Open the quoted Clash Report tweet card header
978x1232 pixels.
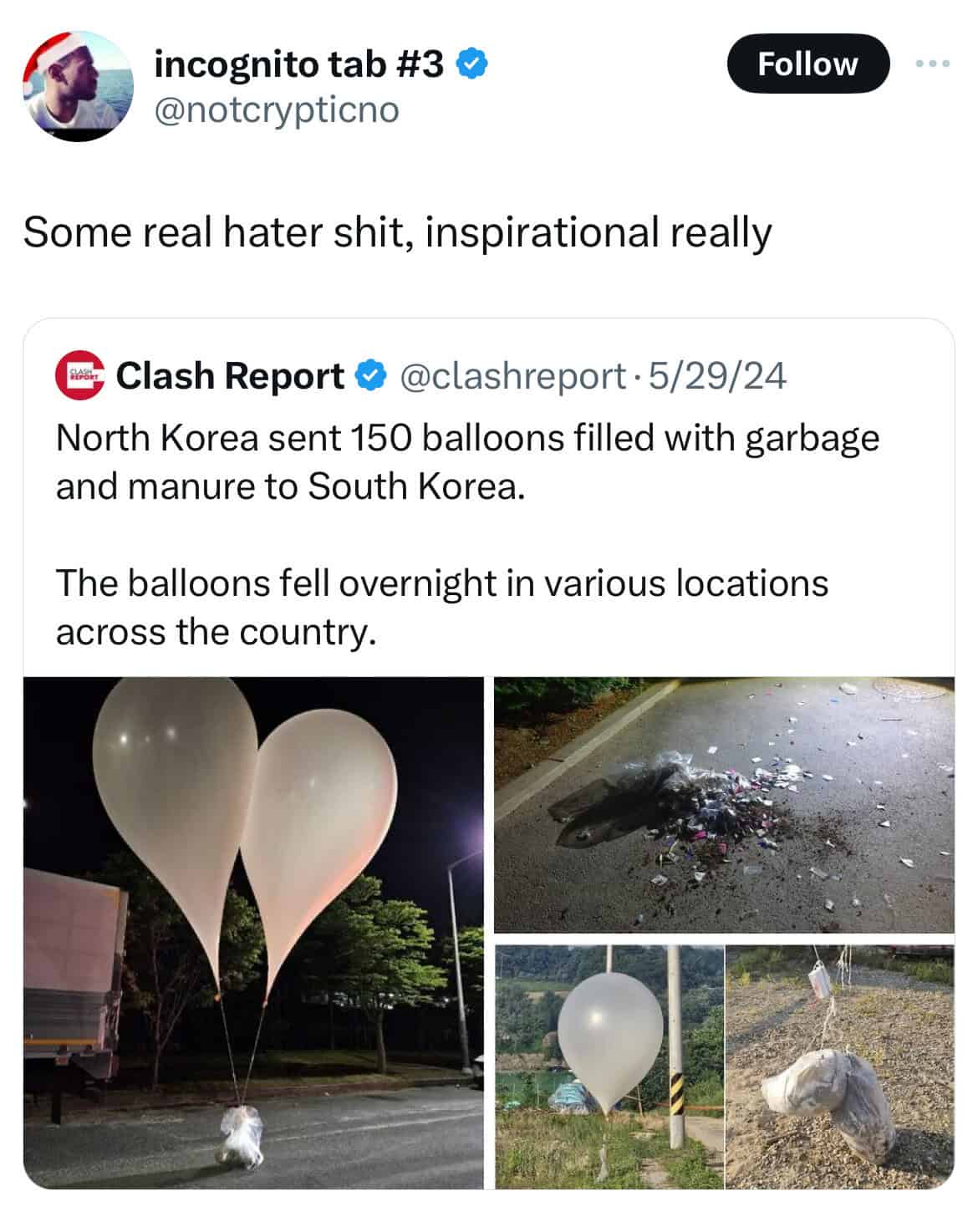pos(421,376)
